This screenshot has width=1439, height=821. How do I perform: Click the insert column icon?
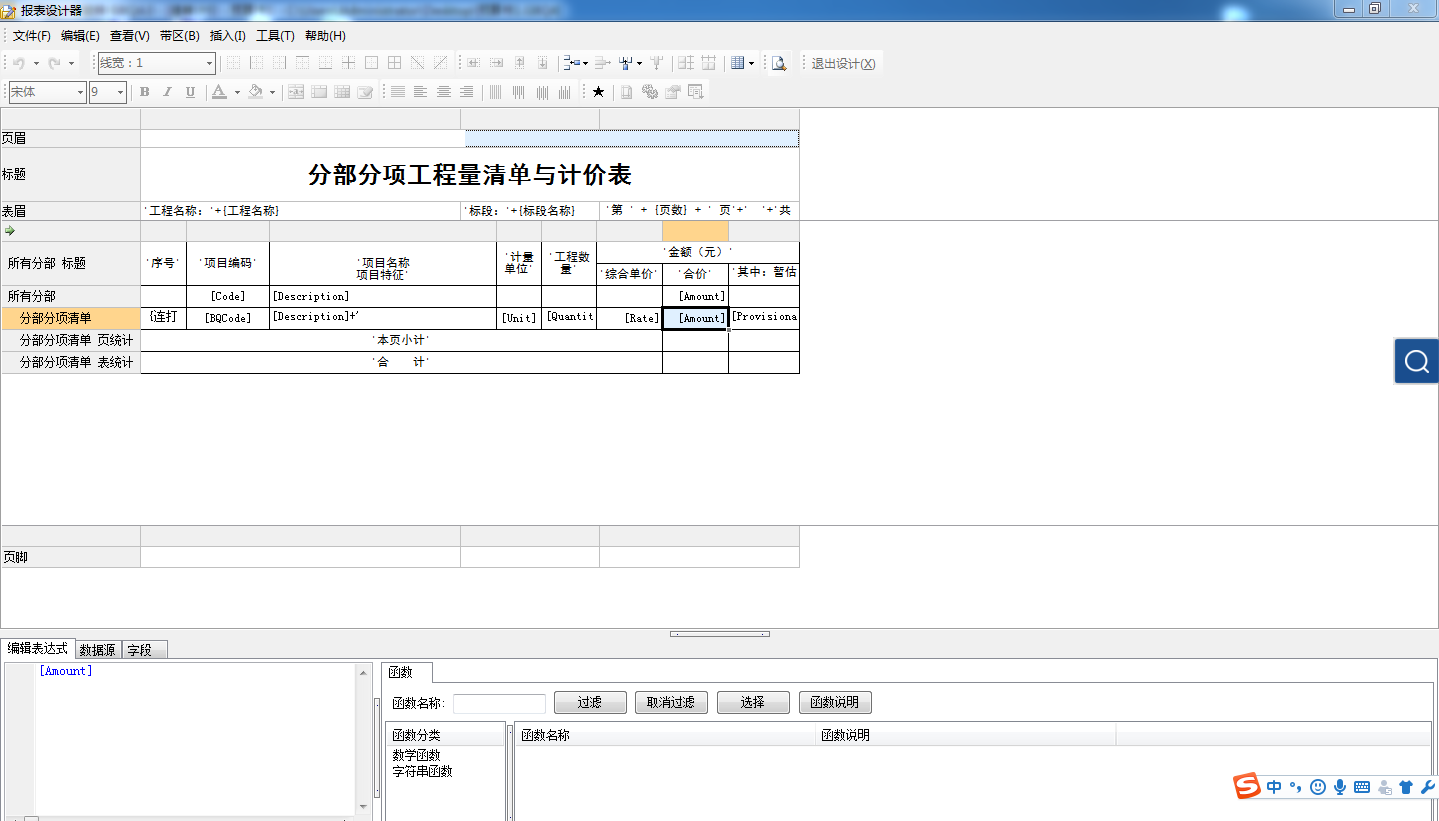click(625, 63)
